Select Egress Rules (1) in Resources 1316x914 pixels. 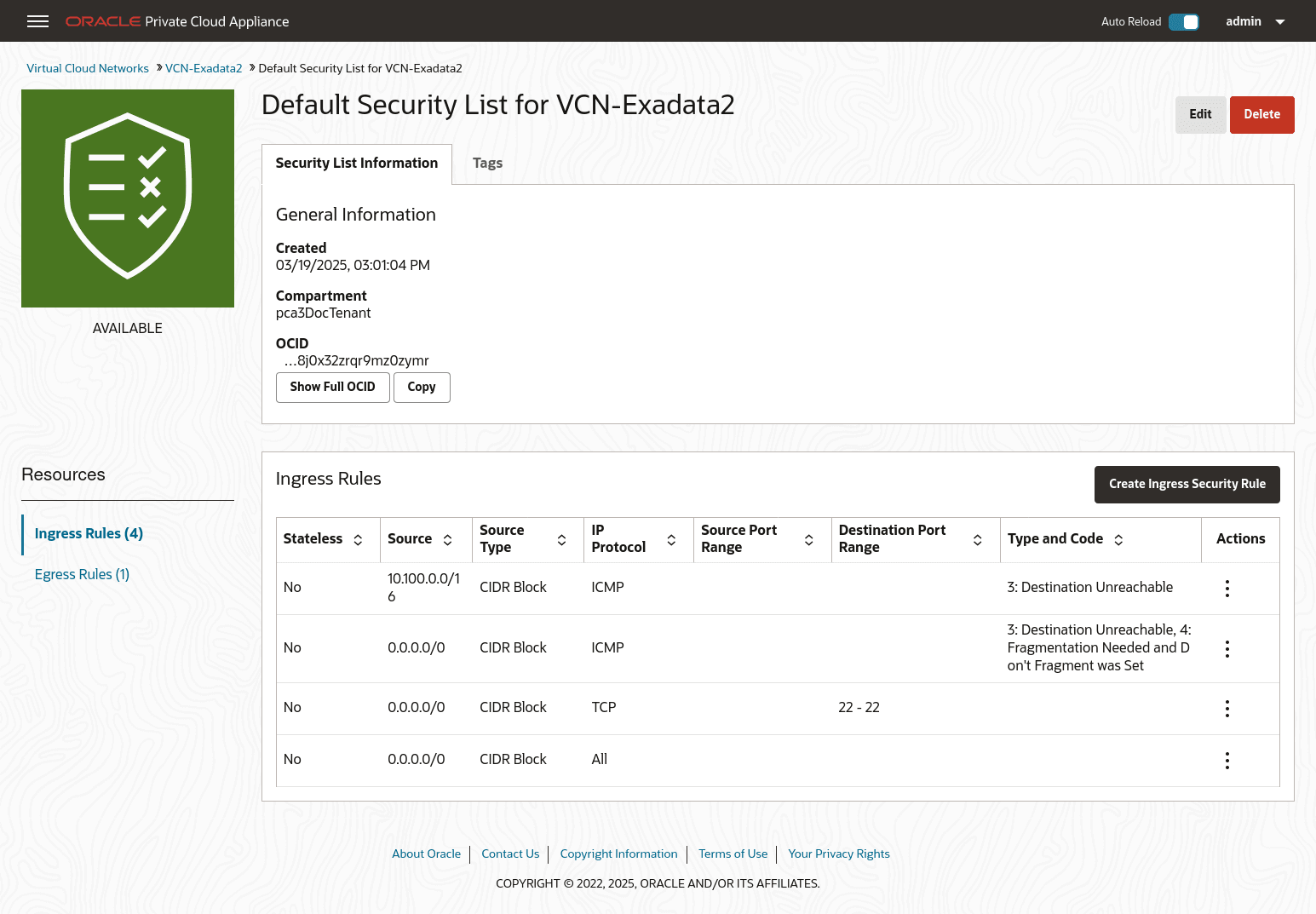[82, 574]
